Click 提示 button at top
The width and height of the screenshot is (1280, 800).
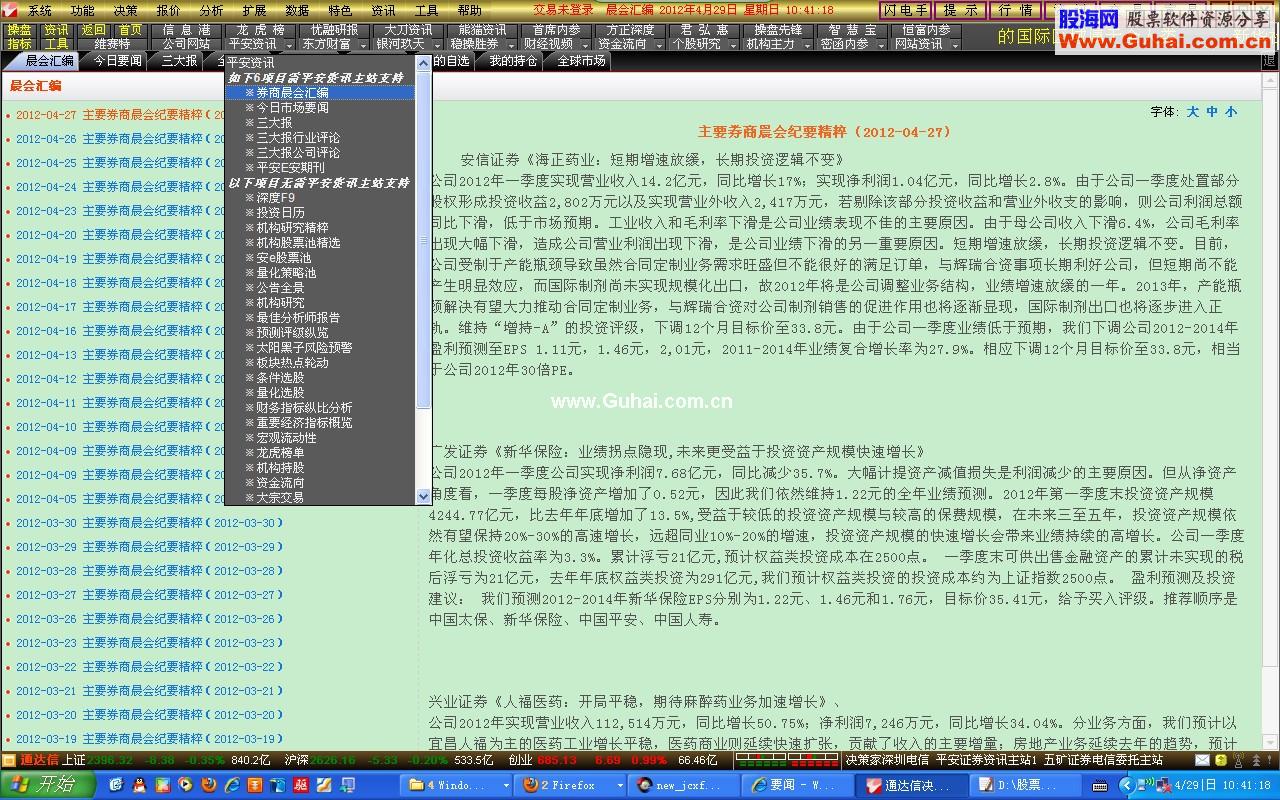click(960, 10)
